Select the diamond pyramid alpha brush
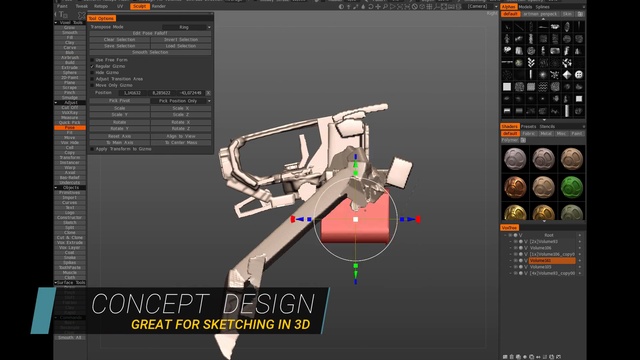Viewport: 640px width, 360px height. click(567, 75)
